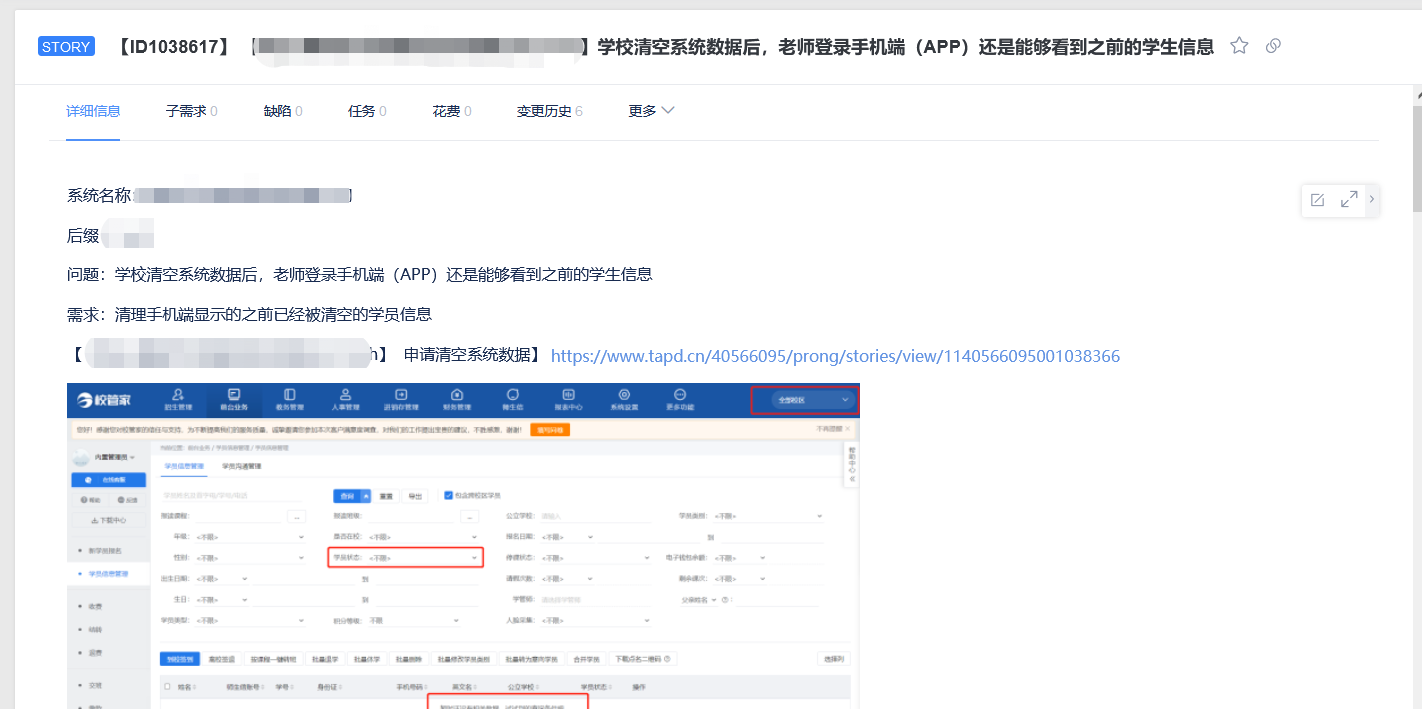This screenshot has width=1422, height=709.
Task: Click the 需求 paragraph about 清理手机端
Action: point(249,314)
